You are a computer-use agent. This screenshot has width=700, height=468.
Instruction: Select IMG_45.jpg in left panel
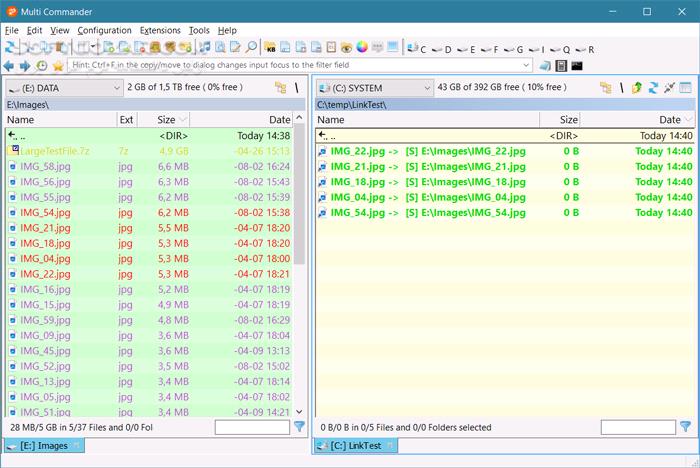[149, 351]
